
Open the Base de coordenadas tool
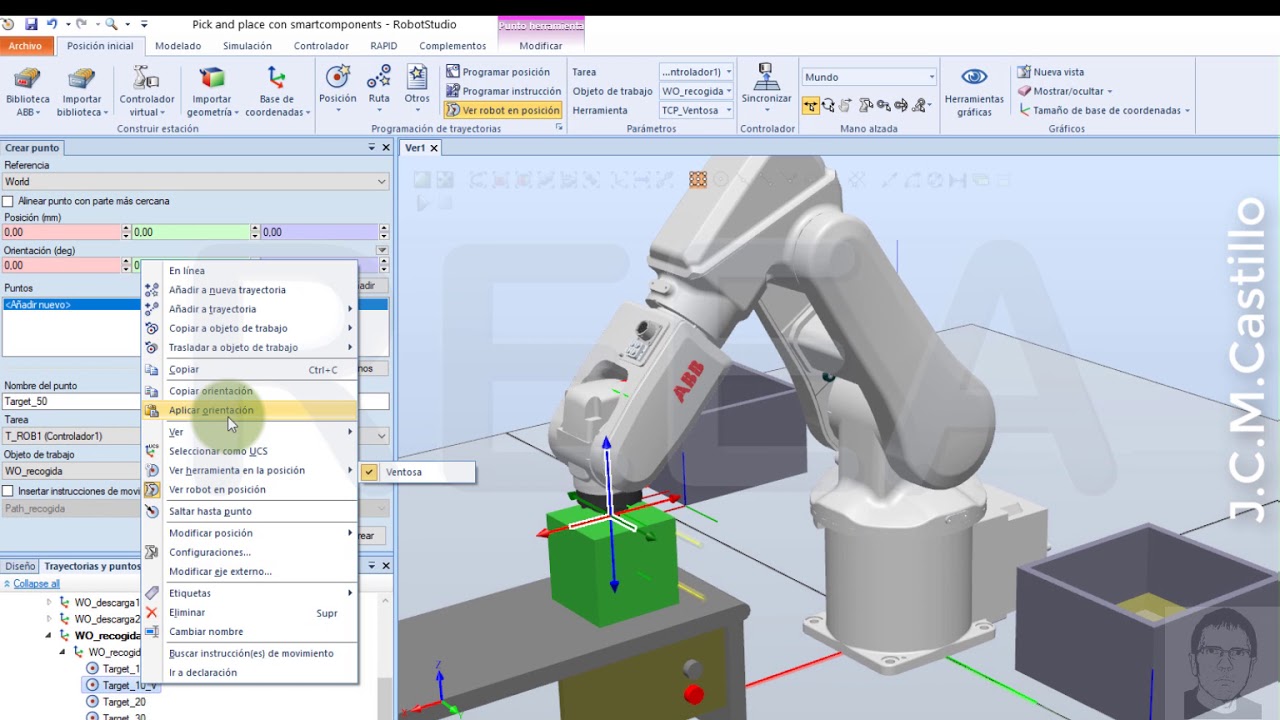tap(277, 91)
